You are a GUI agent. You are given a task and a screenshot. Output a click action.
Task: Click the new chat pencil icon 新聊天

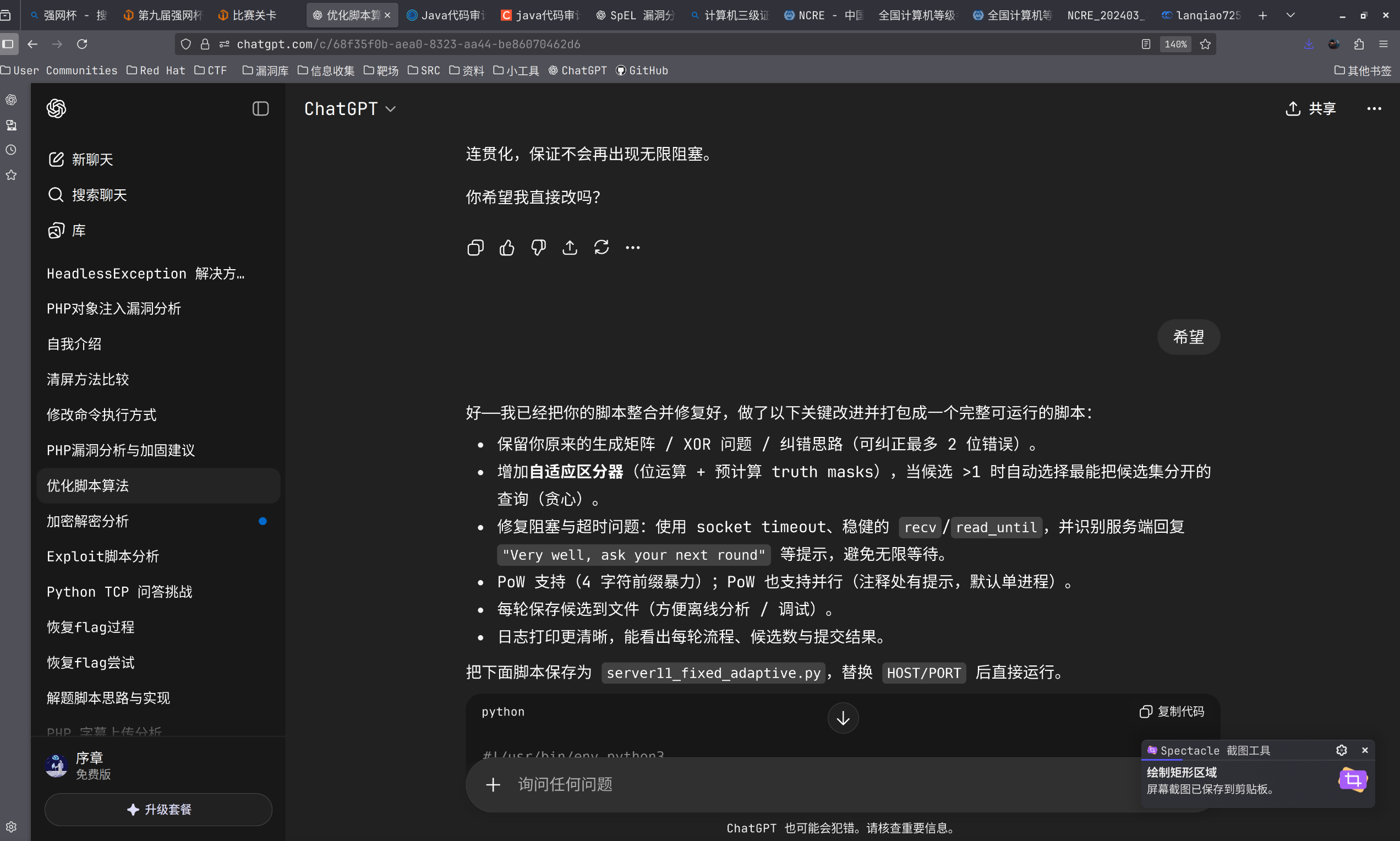coord(56,159)
